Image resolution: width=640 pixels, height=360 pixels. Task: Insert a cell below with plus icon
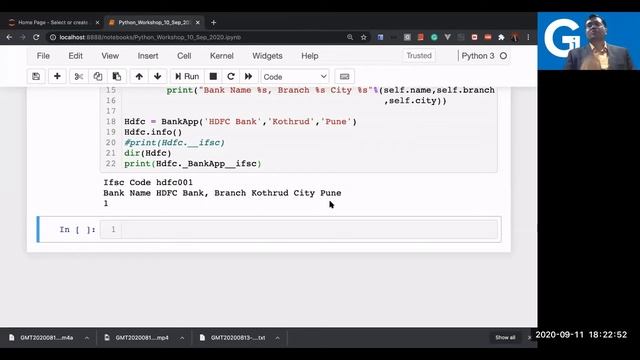click(57, 76)
